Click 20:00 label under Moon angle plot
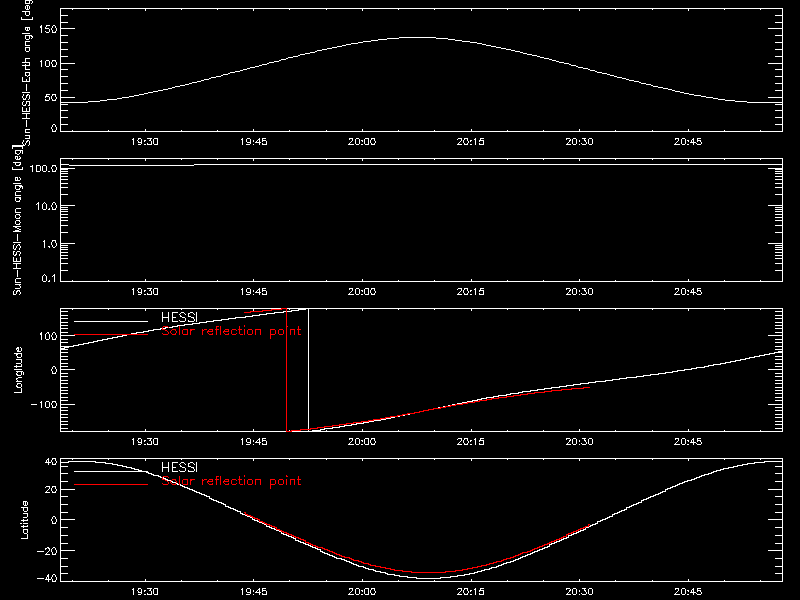Image resolution: width=800 pixels, height=600 pixels. point(362,292)
